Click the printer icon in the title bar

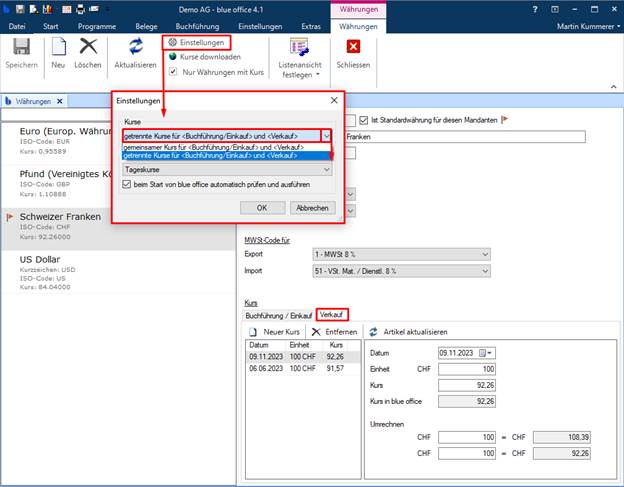[80, 9]
